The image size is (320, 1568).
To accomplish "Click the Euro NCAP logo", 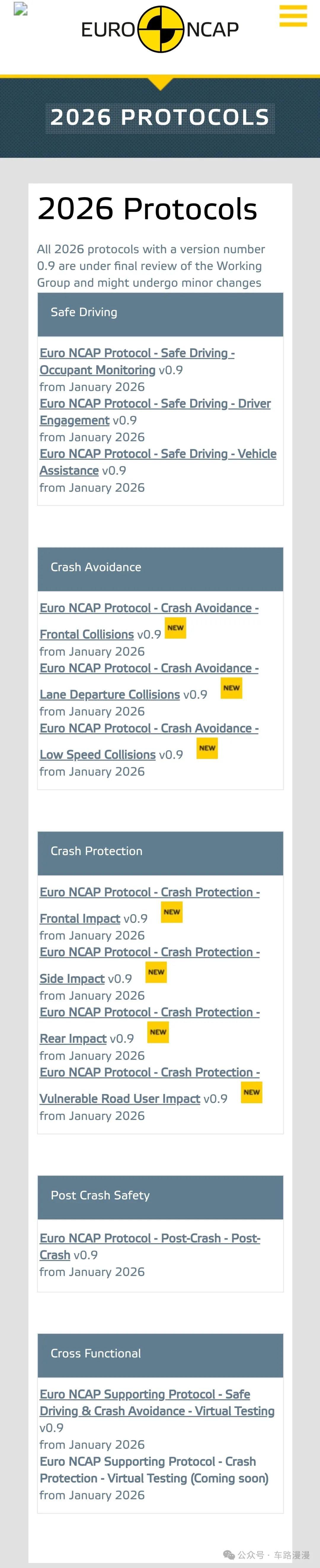I will click(x=160, y=29).
